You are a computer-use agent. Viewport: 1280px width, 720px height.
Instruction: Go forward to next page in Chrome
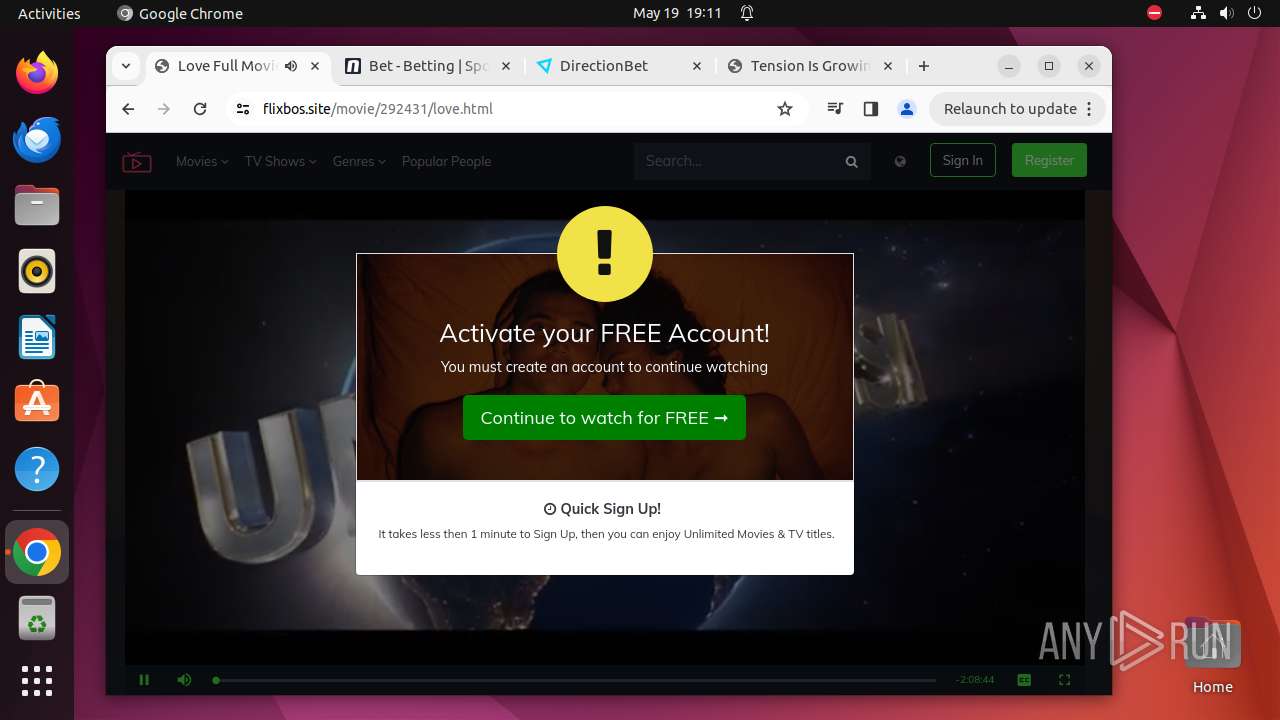pos(164,109)
